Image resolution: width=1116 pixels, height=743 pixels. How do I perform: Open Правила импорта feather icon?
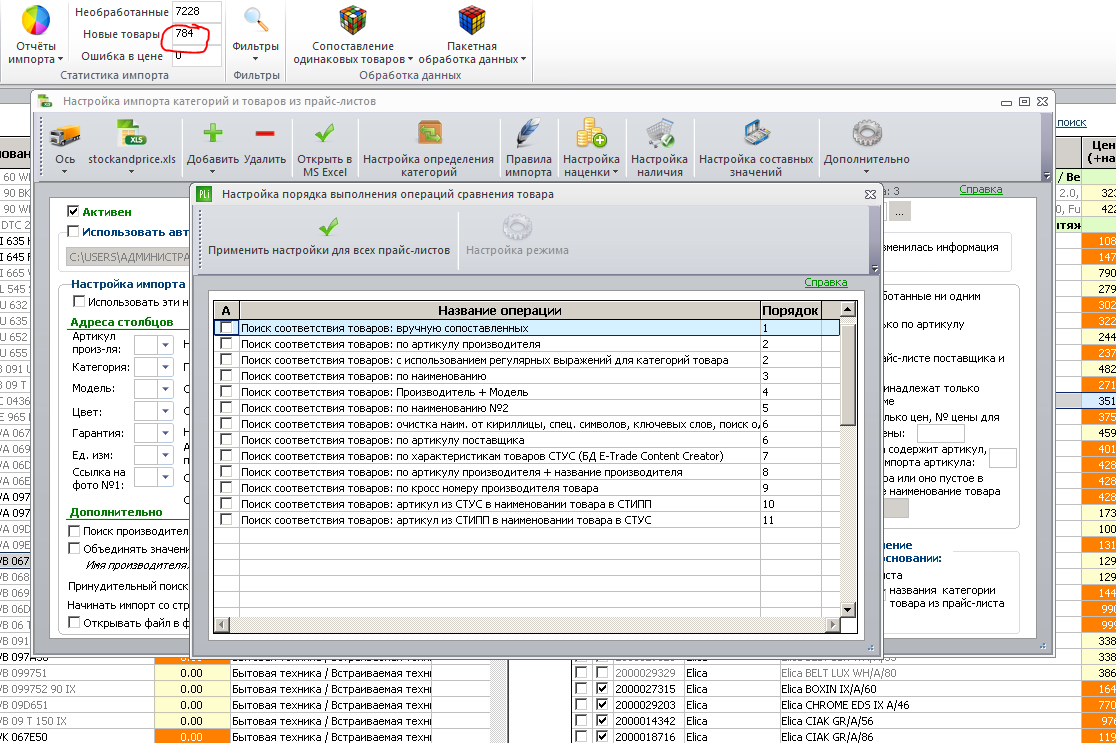coord(528,133)
